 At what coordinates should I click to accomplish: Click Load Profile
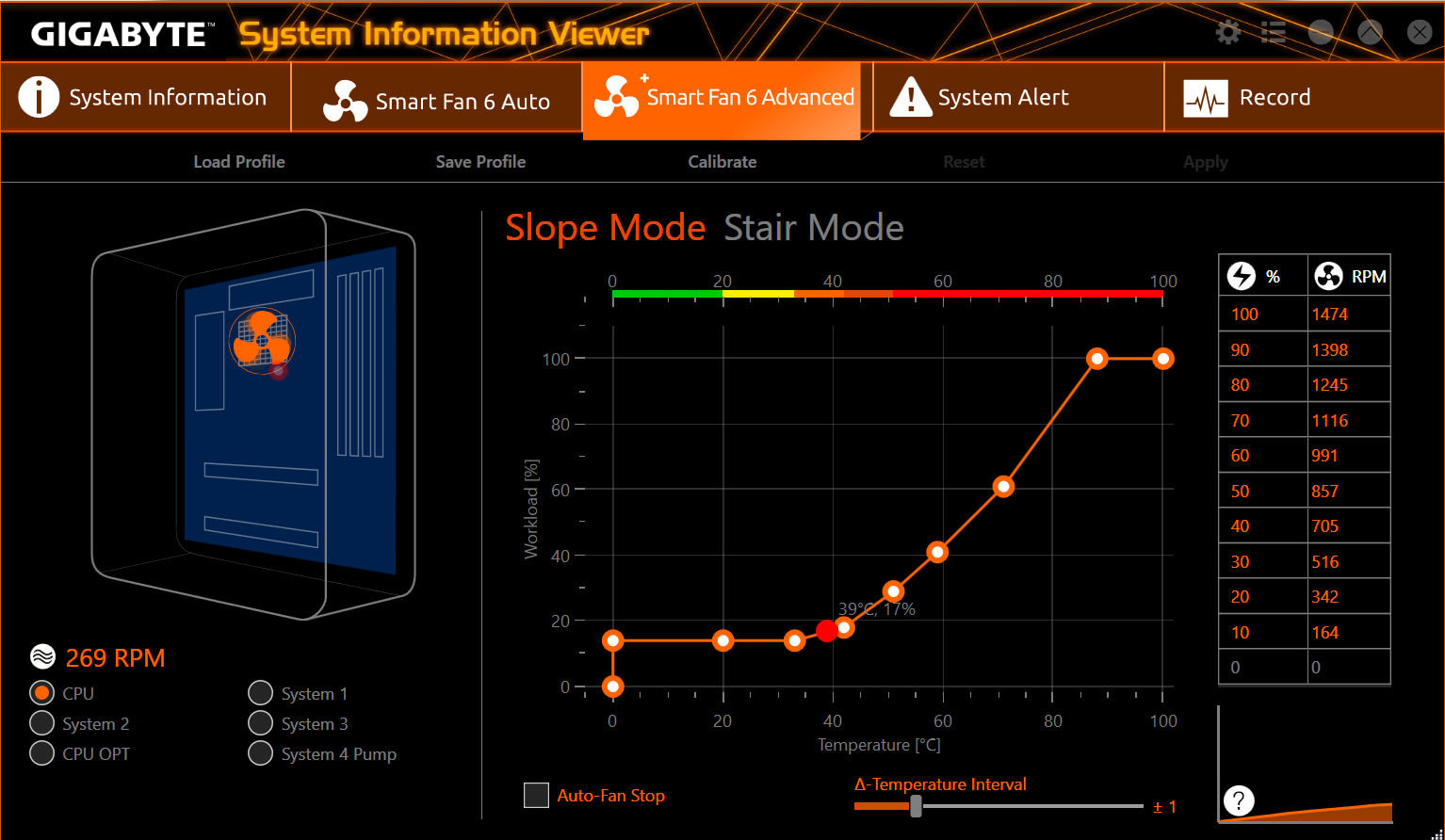pyautogui.click(x=239, y=162)
